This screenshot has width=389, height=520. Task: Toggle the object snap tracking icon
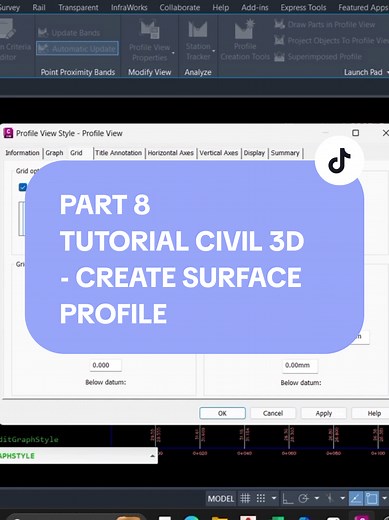[356, 499]
